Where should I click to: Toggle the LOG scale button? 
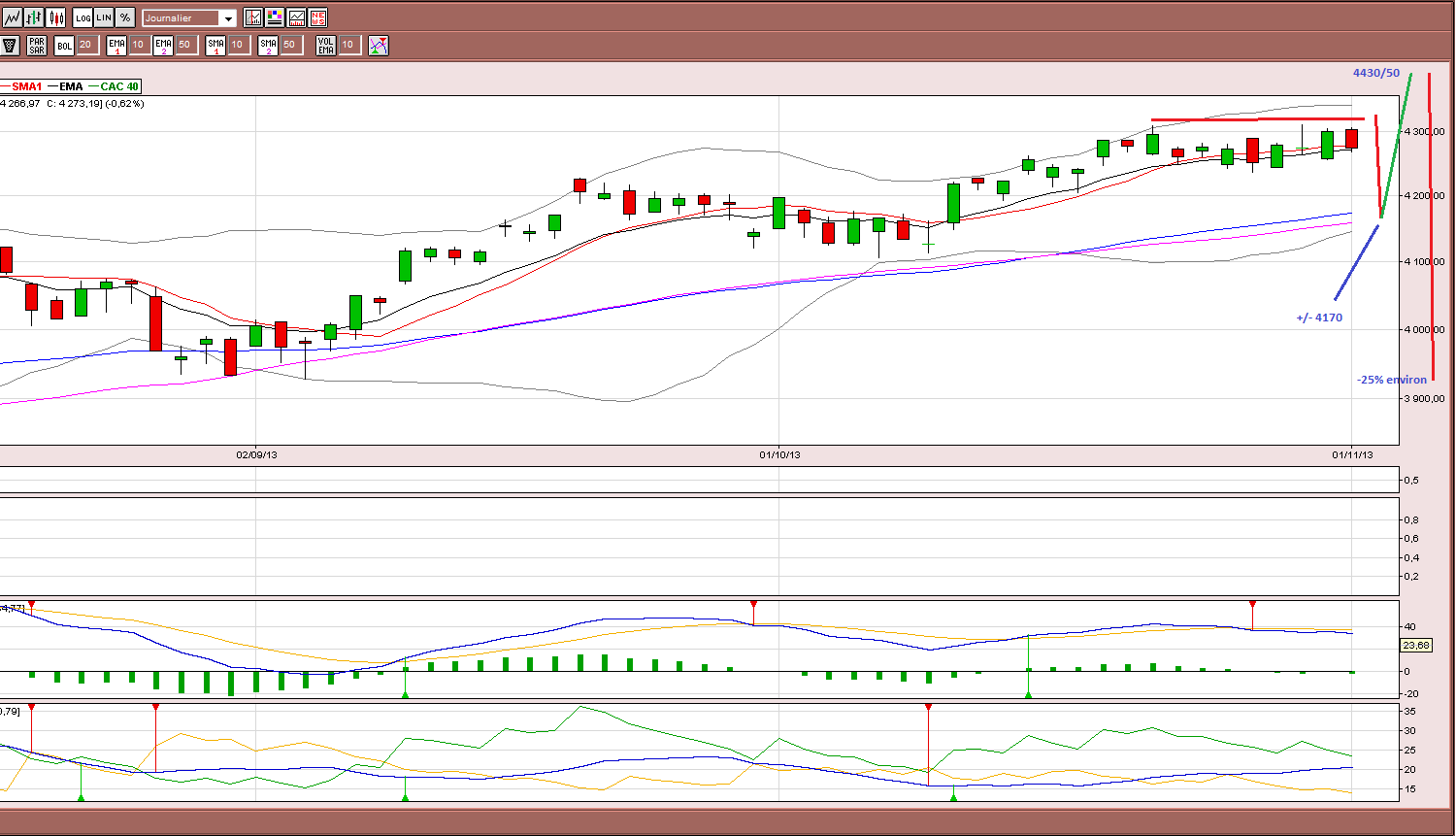coord(83,17)
